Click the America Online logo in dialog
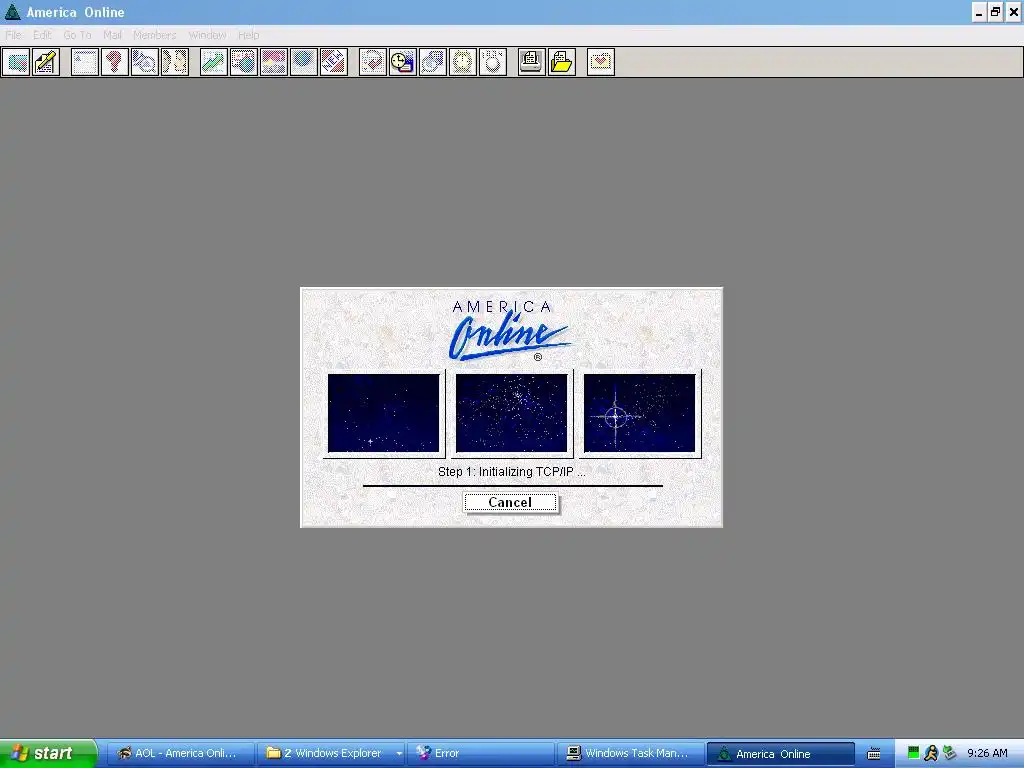The image size is (1024, 768). (x=509, y=330)
